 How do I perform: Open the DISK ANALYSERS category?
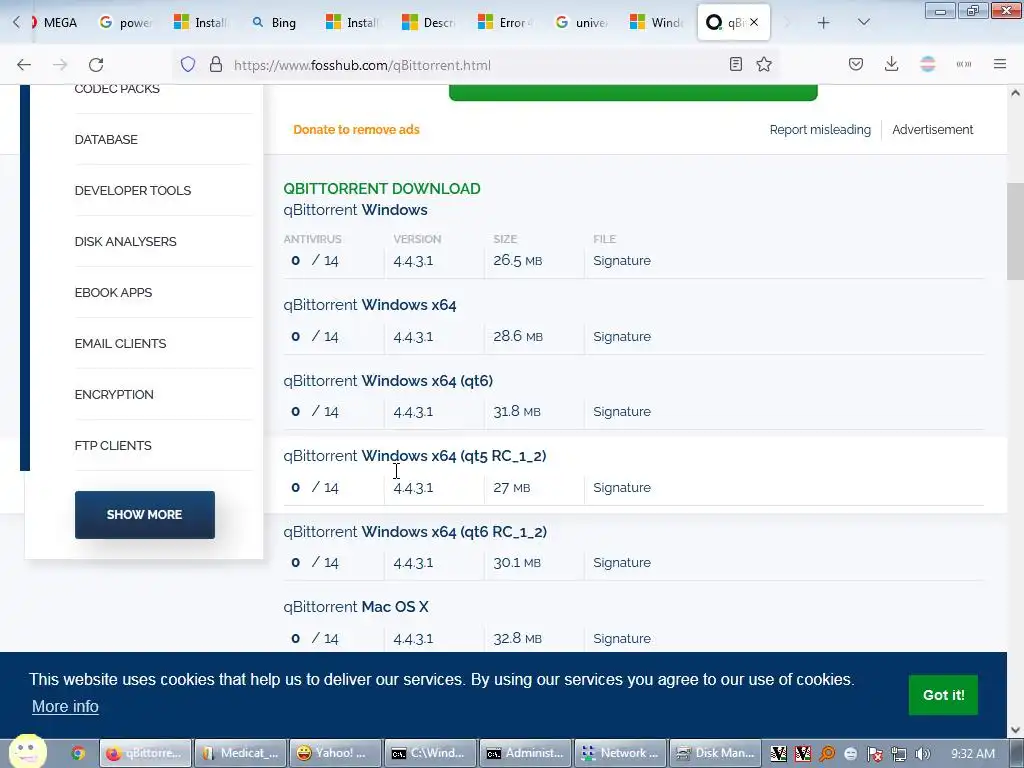(125, 242)
